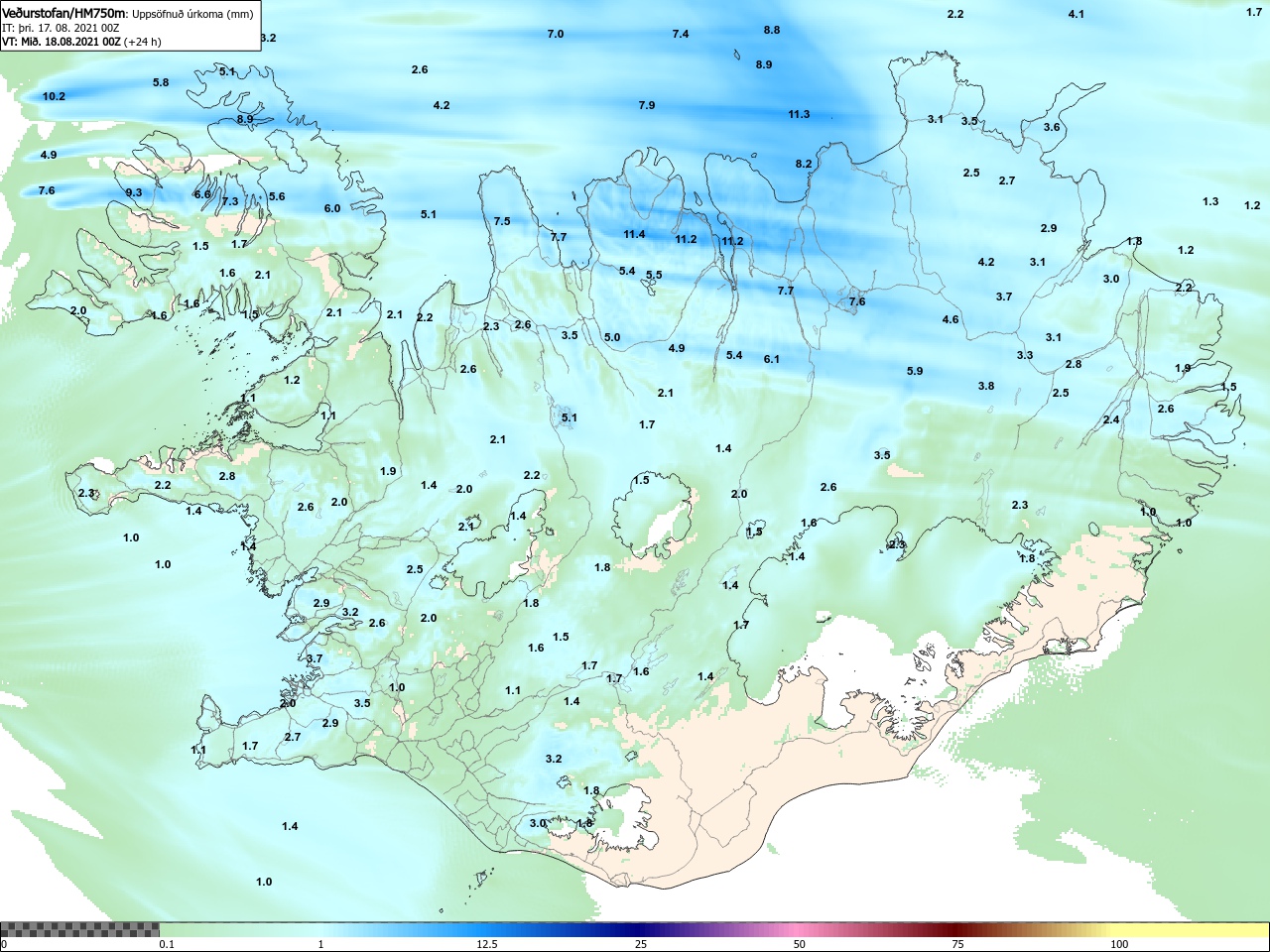Image resolution: width=1270 pixels, height=952 pixels.
Task: Click the 6.6 rainfall number
Action: coord(202,194)
